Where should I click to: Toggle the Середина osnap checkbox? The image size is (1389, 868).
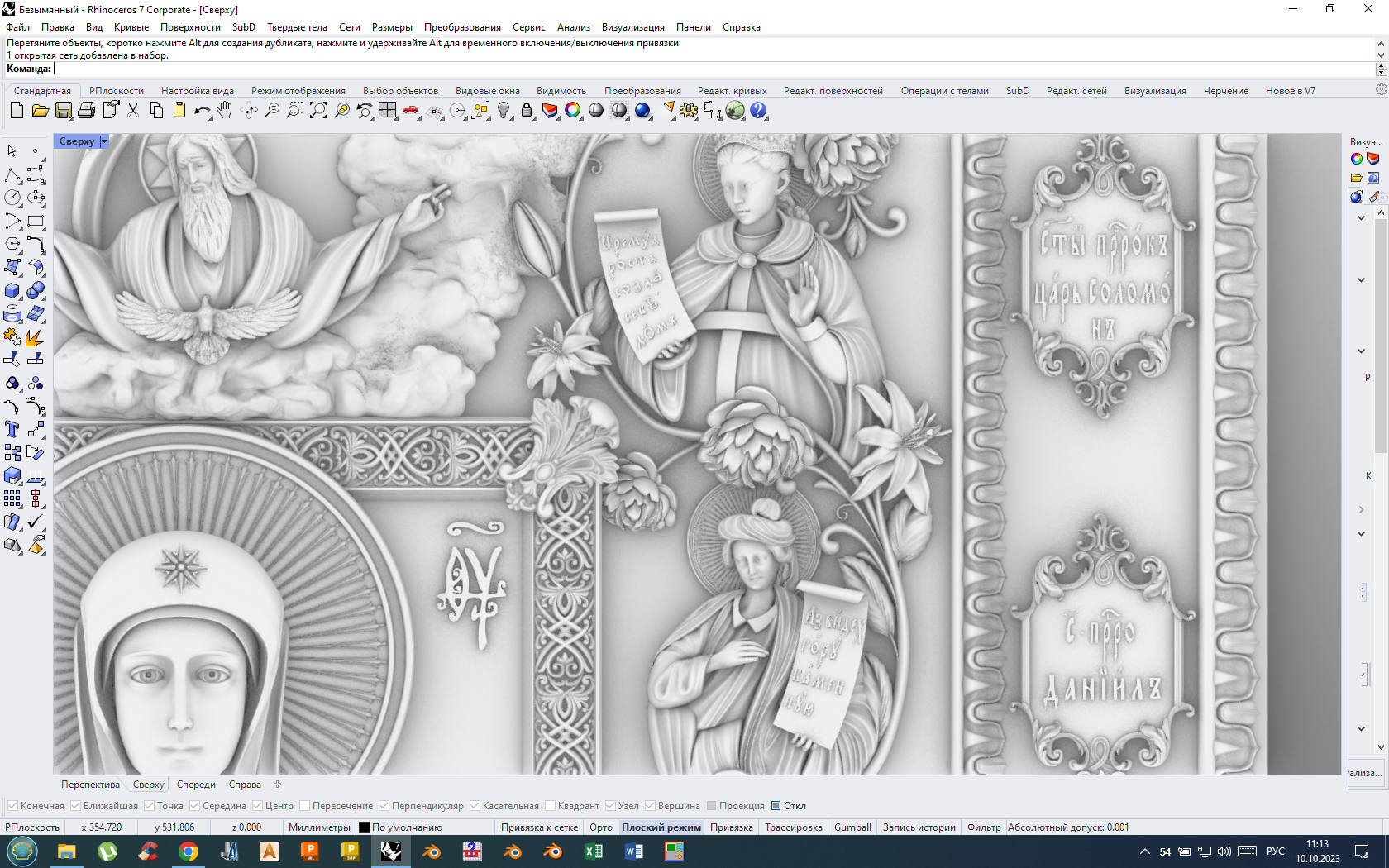[x=194, y=806]
